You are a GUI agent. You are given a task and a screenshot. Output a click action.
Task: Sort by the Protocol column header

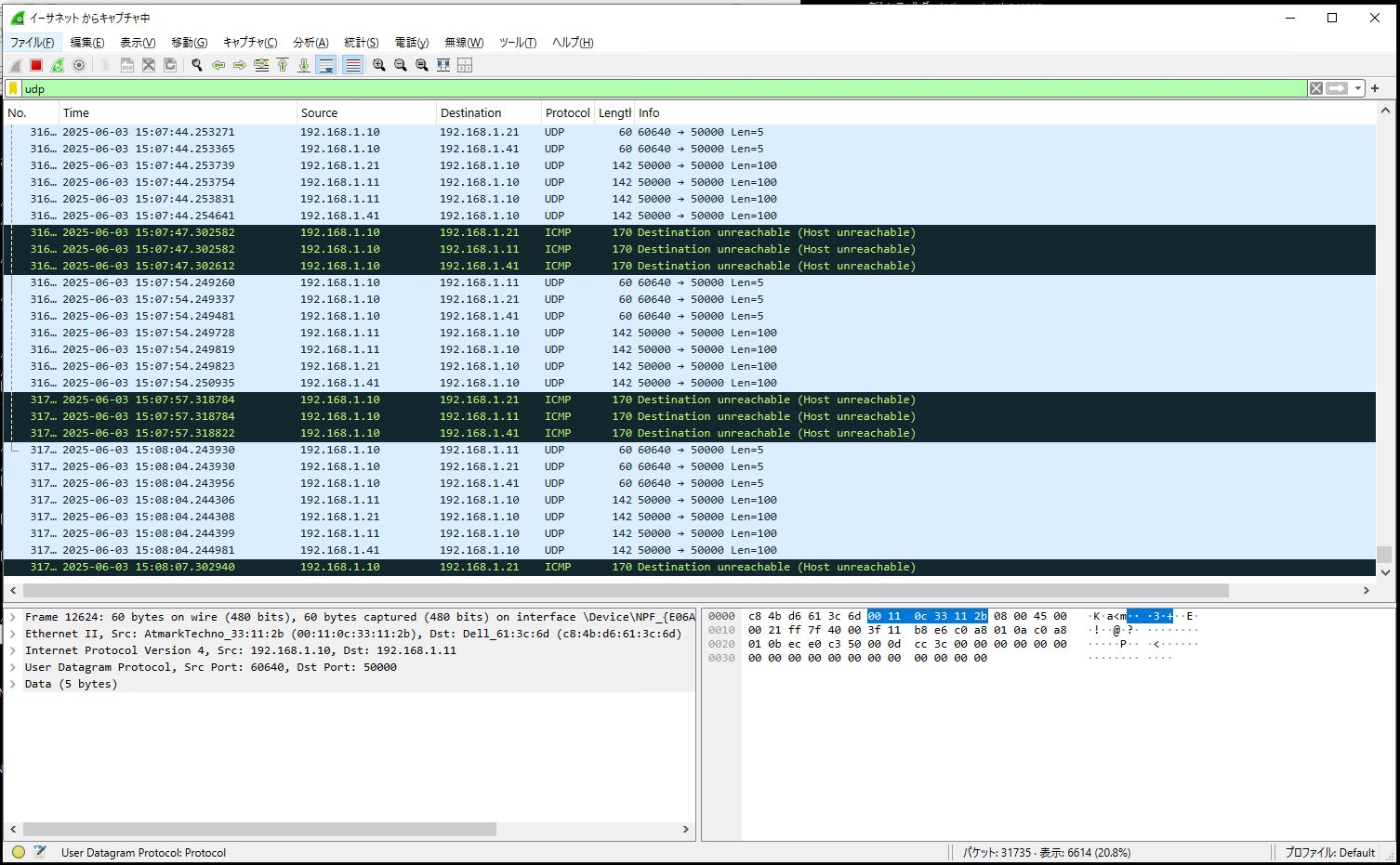568,112
